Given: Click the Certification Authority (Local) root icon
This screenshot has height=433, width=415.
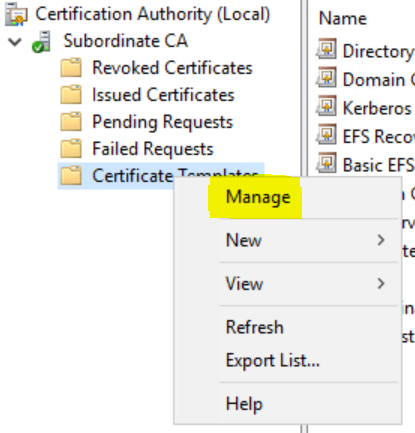Looking at the screenshot, I should tap(16, 14).
